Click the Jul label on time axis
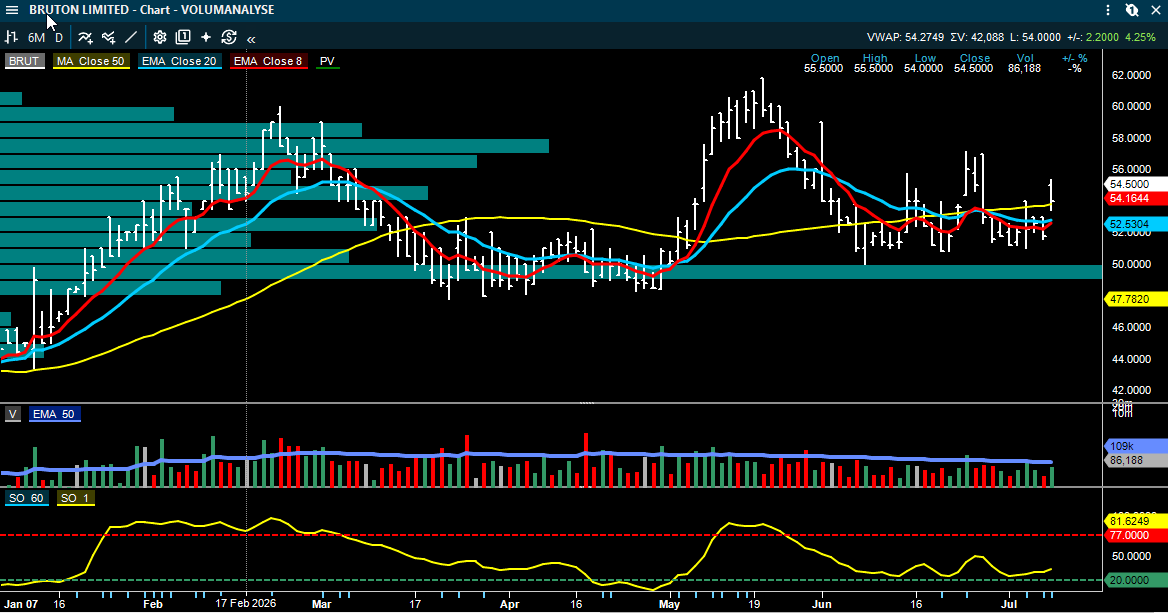 pos(1009,604)
